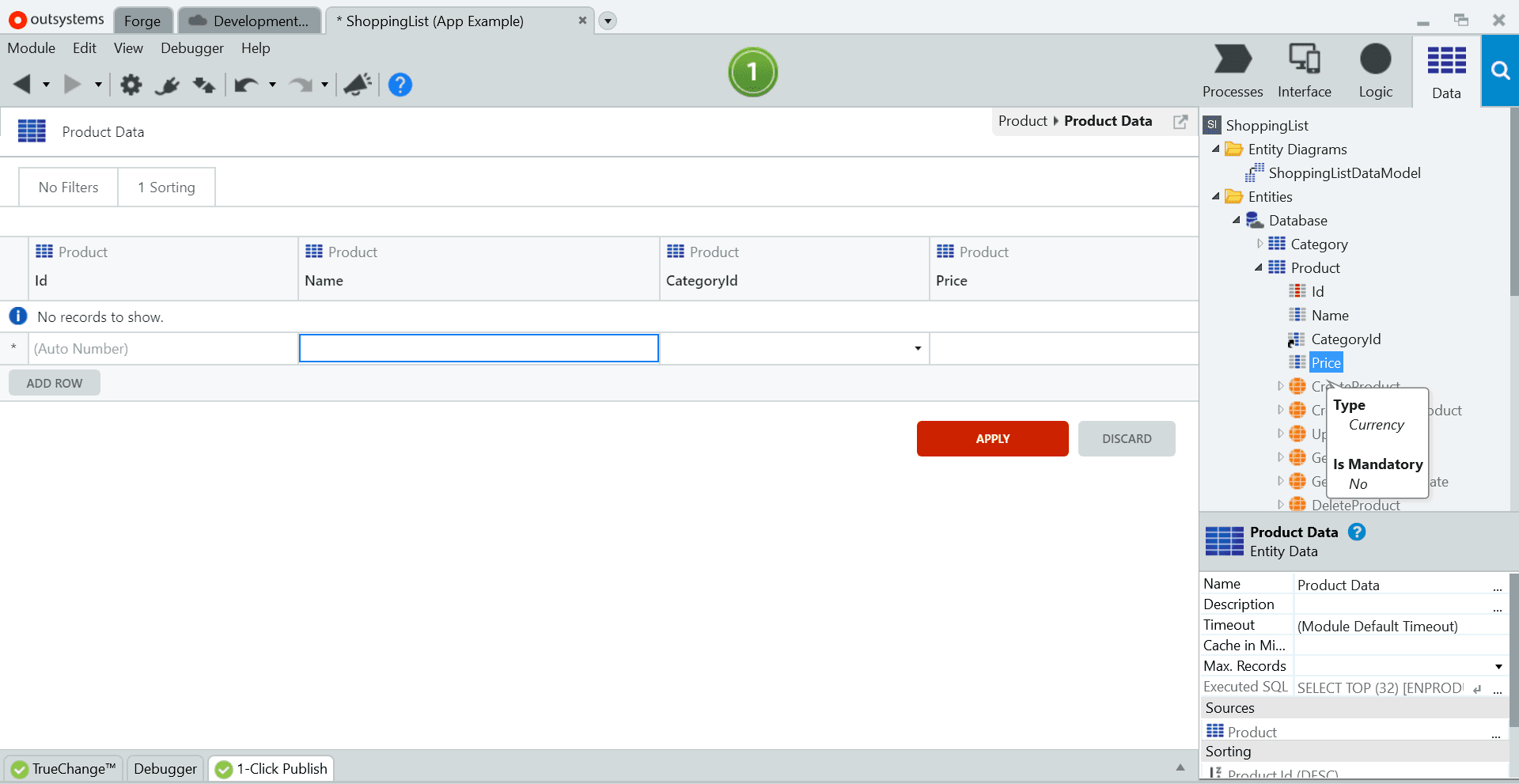Screen dimensions: 1519x784
Task: Click the 1-Click Publish green button
Action: click(x=752, y=72)
